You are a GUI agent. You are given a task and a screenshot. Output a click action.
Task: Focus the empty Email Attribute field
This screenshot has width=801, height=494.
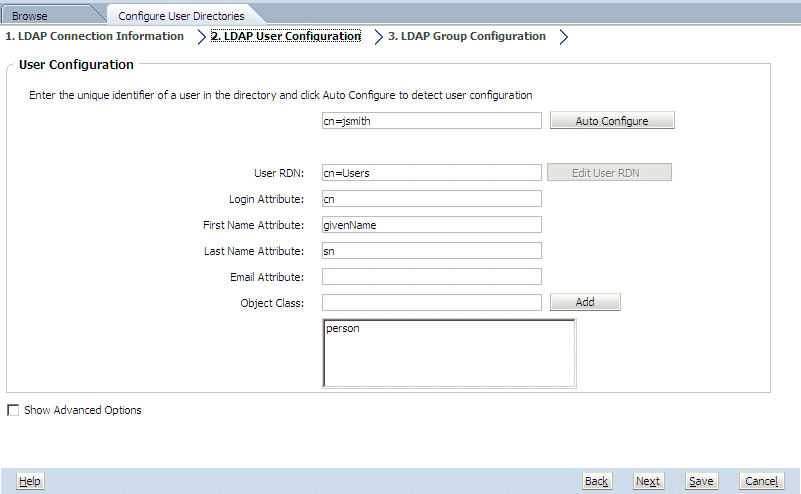(431, 277)
